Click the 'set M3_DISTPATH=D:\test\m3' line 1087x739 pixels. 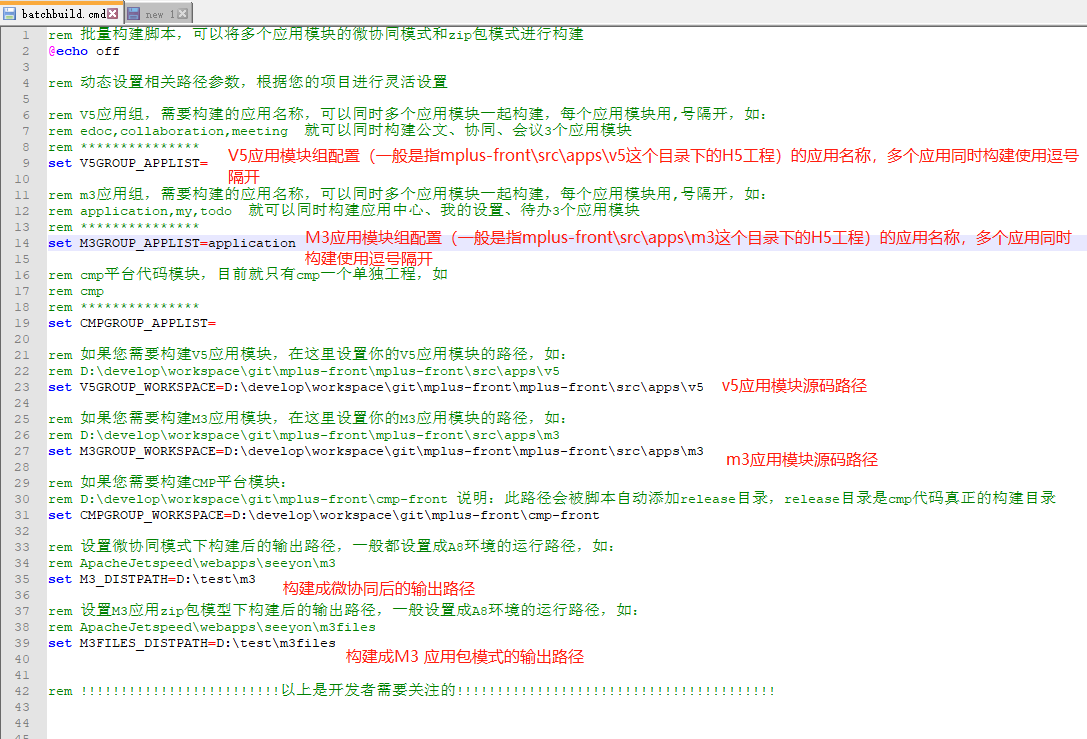pyautogui.click(x=152, y=579)
